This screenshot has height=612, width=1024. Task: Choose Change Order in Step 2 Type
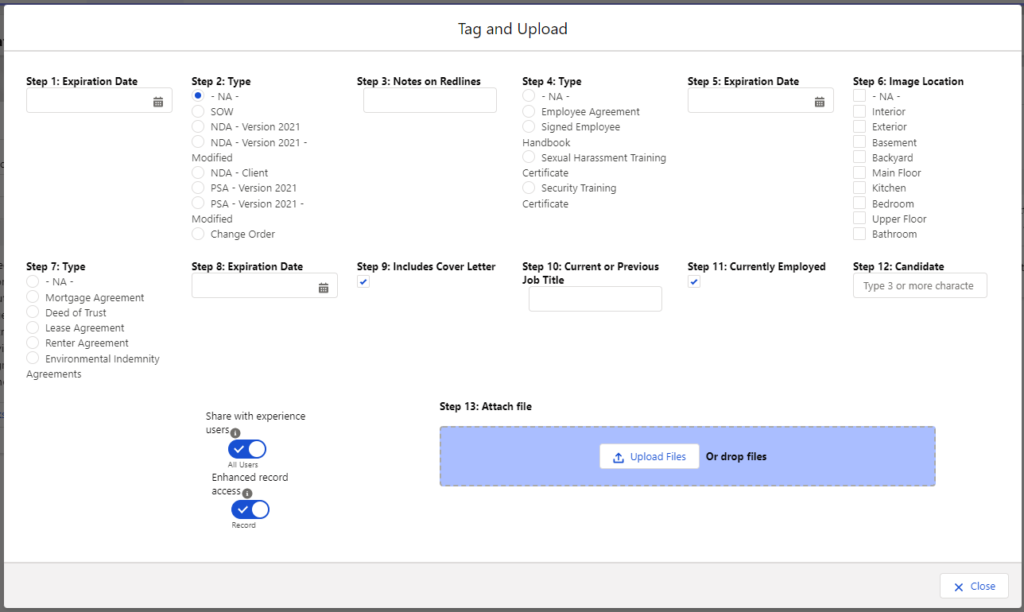[199, 234]
